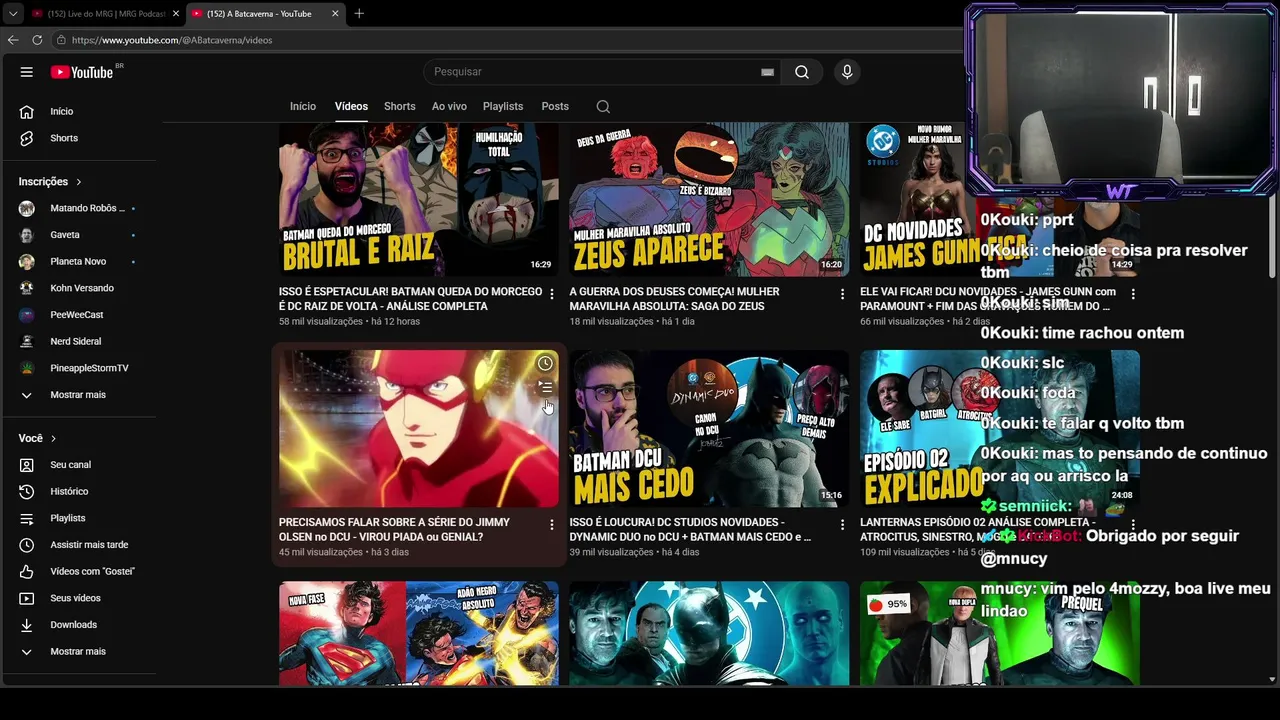
Task: Expand Mostrar mais under Inscrições
Action: [x=78, y=395]
